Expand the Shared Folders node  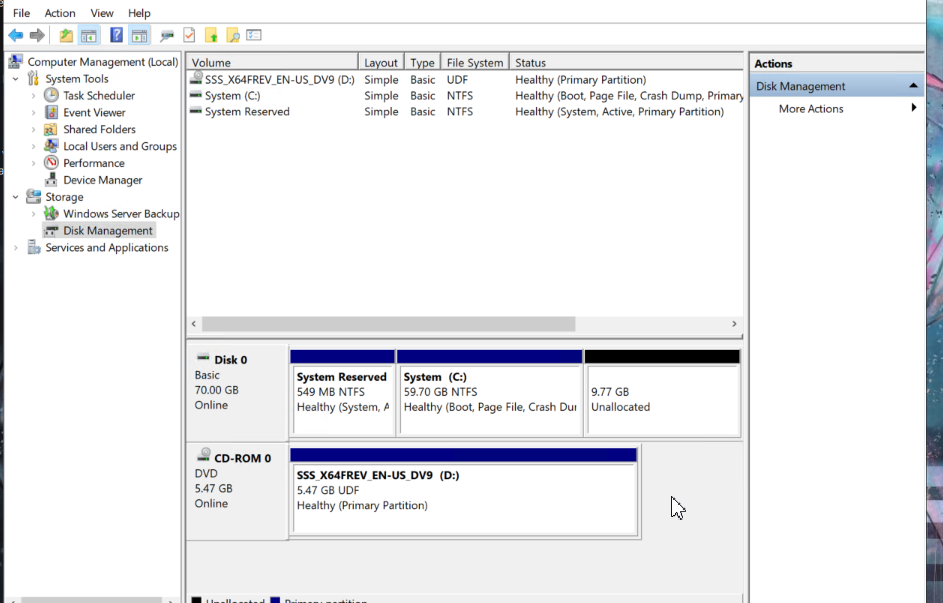click(34, 129)
